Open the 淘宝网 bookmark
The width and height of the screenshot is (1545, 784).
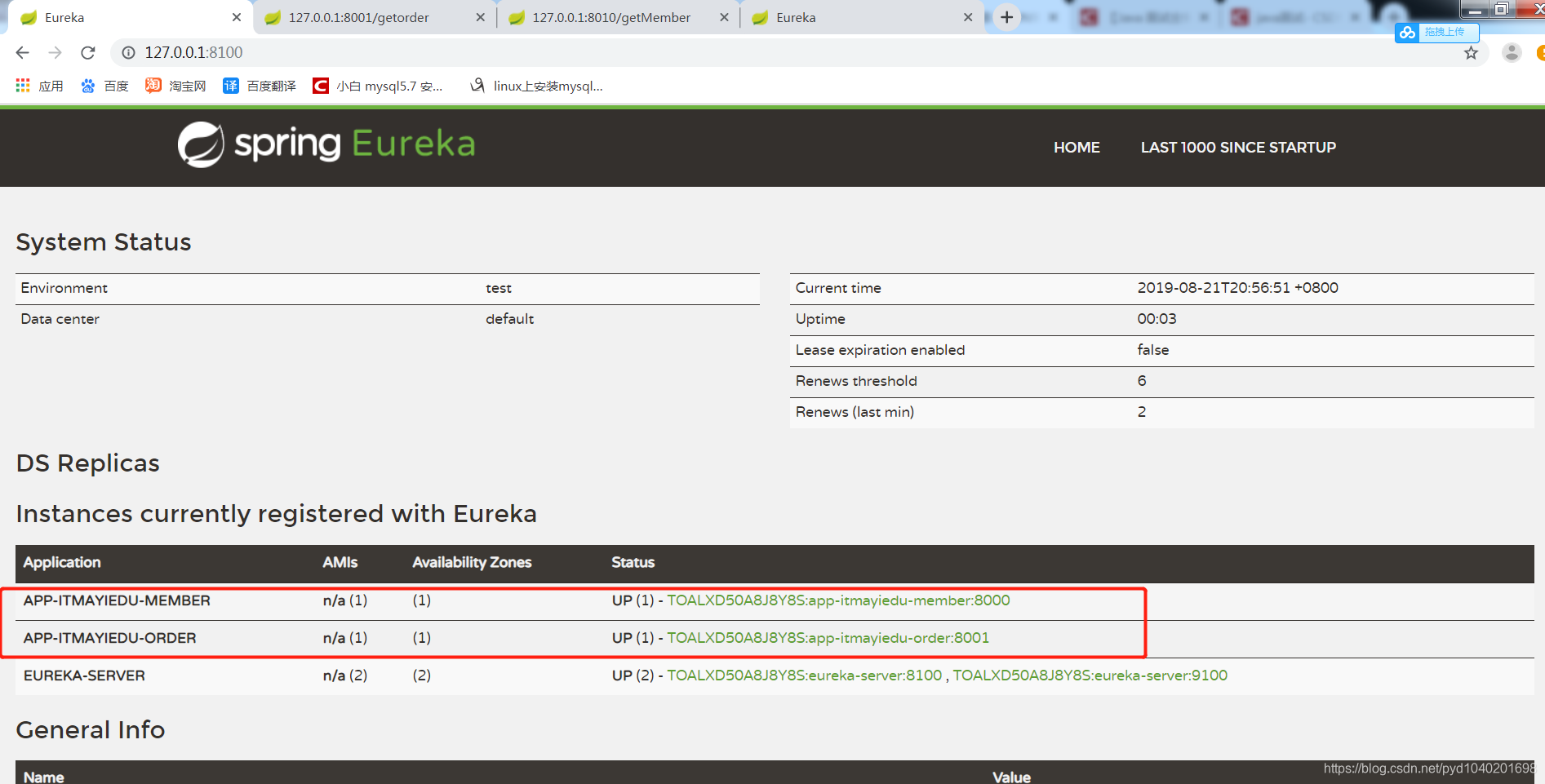click(x=175, y=86)
